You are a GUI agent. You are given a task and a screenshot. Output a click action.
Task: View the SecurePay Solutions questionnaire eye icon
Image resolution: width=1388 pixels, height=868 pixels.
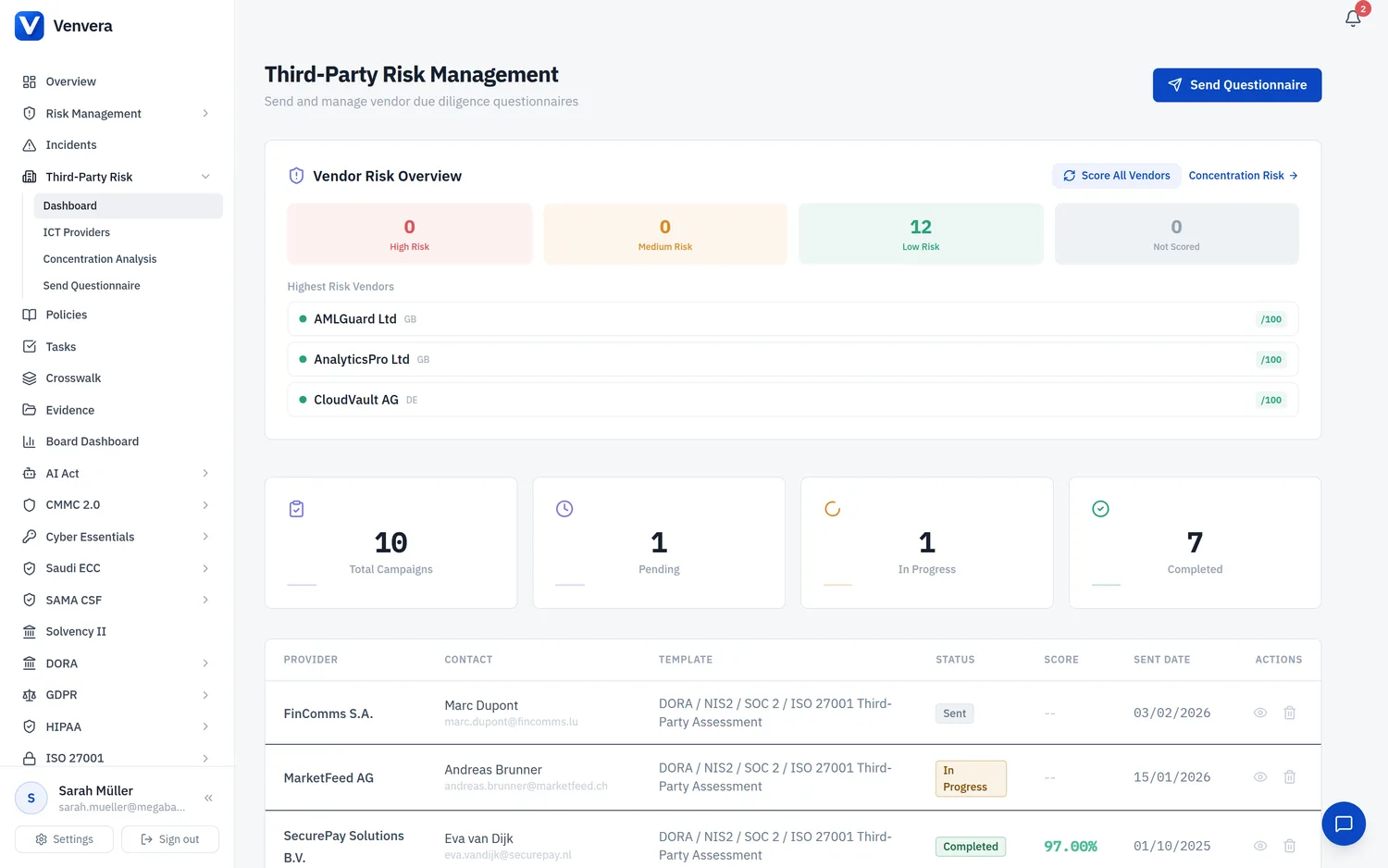pos(1260,846)
